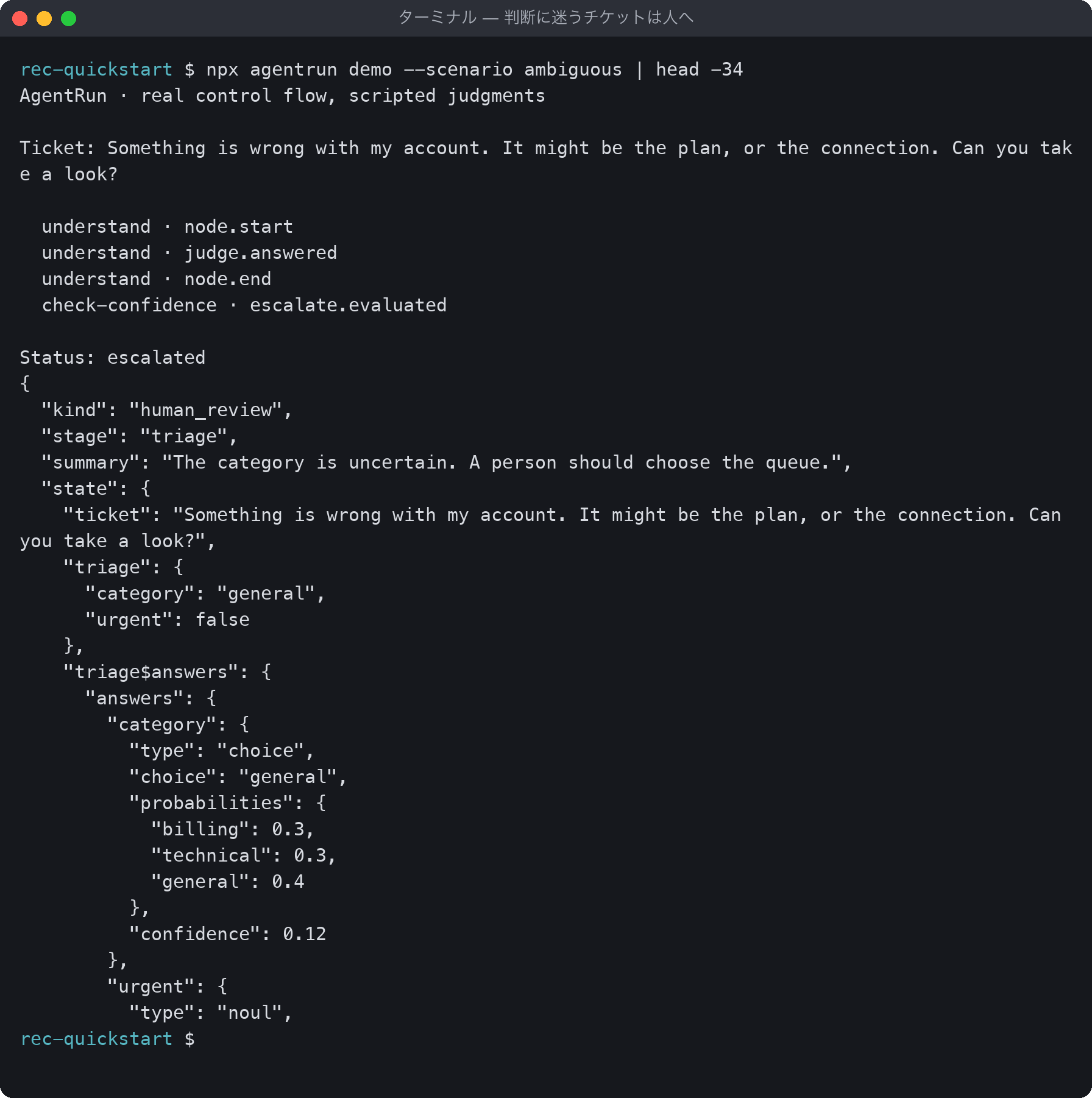Image resolution: width=1092 pixels, height=1098 pixels.
Task: Click the '"triage$answers": {' line
Action: [168, 672]
